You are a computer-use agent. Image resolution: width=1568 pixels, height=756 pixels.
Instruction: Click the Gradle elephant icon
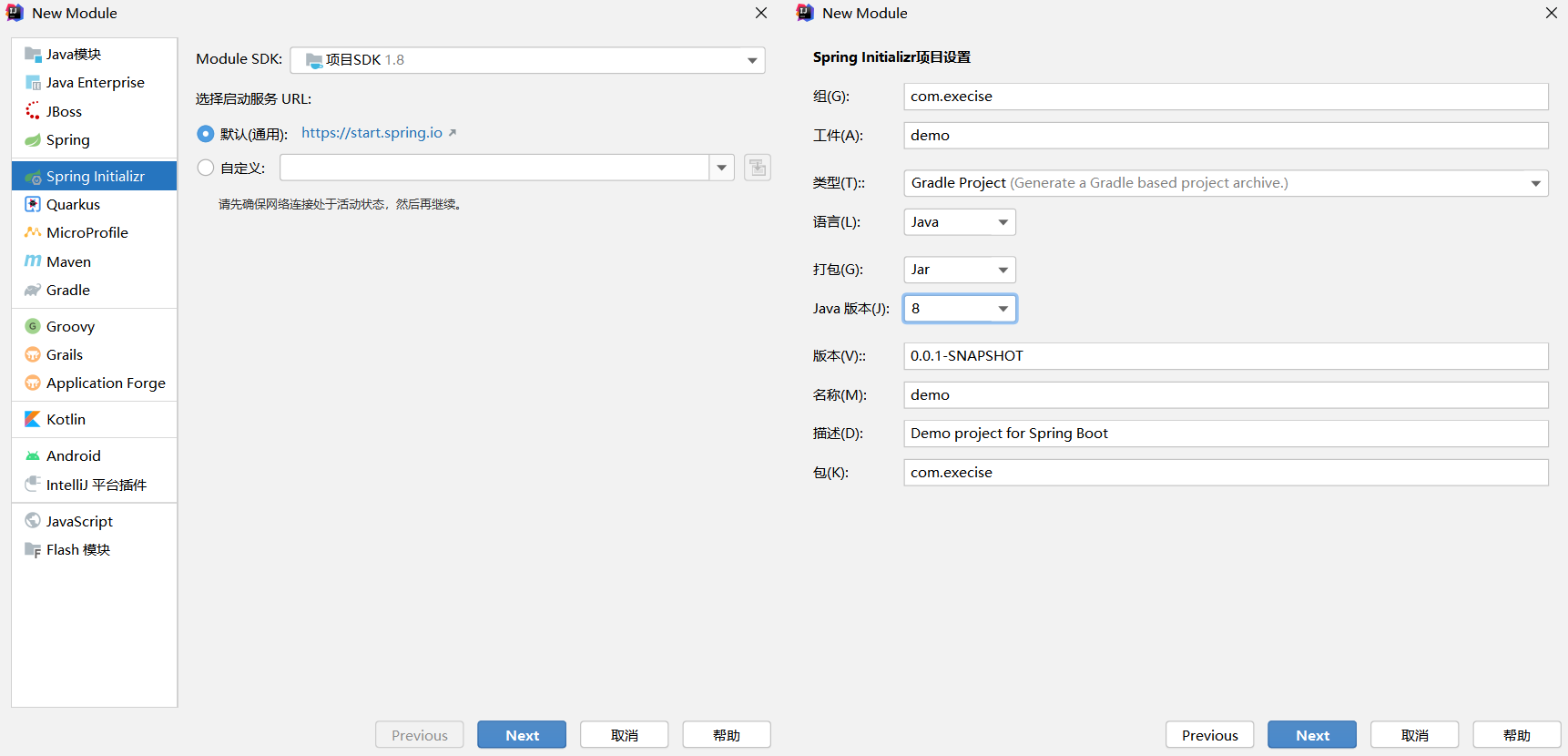coord(33,290)
